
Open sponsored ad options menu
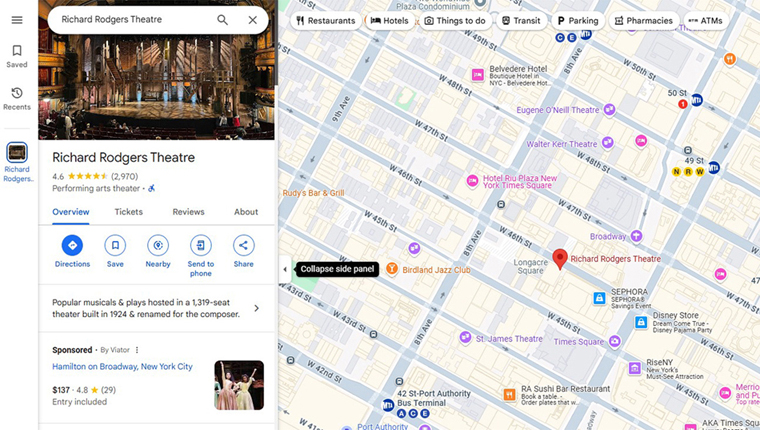click(x=137, y=350)
